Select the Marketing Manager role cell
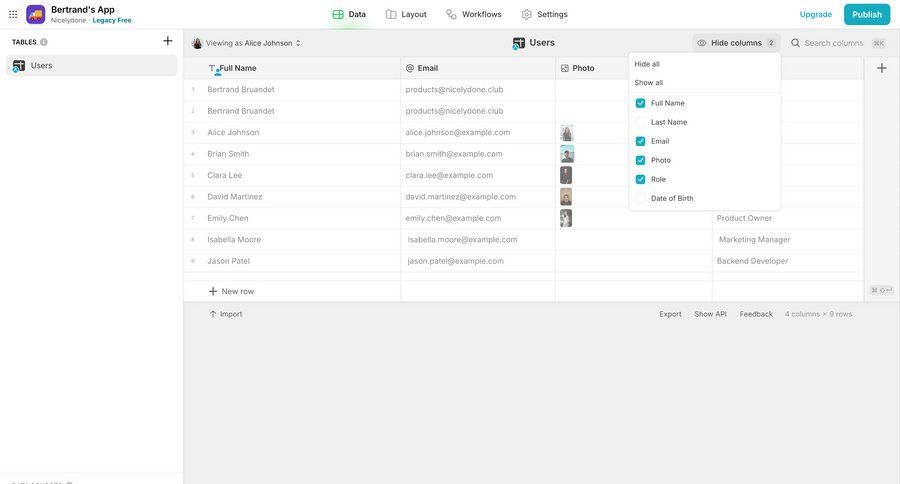The height and width of the screenshot is (484, 900). point(788,239)
